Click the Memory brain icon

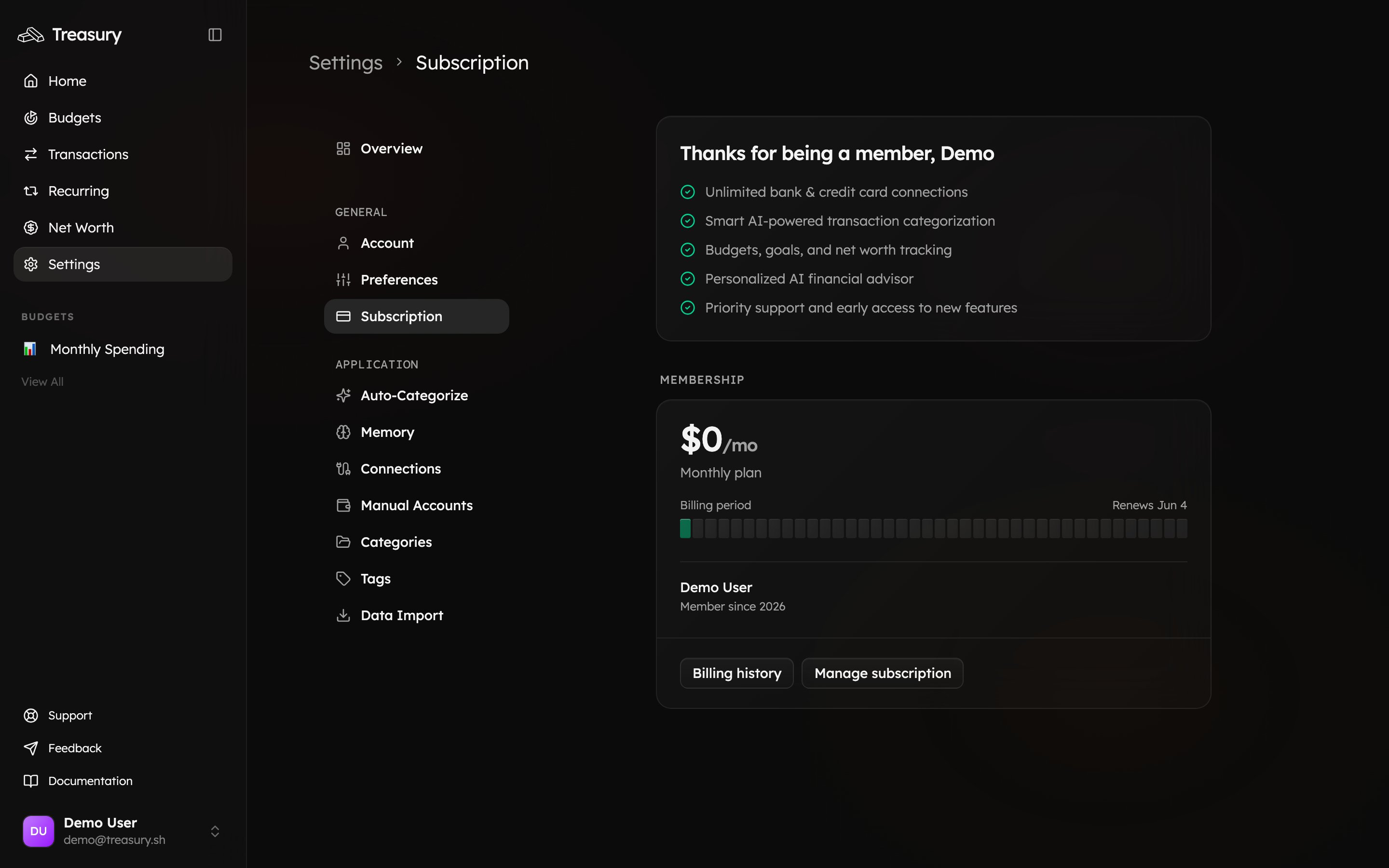[x=343, y=432]
